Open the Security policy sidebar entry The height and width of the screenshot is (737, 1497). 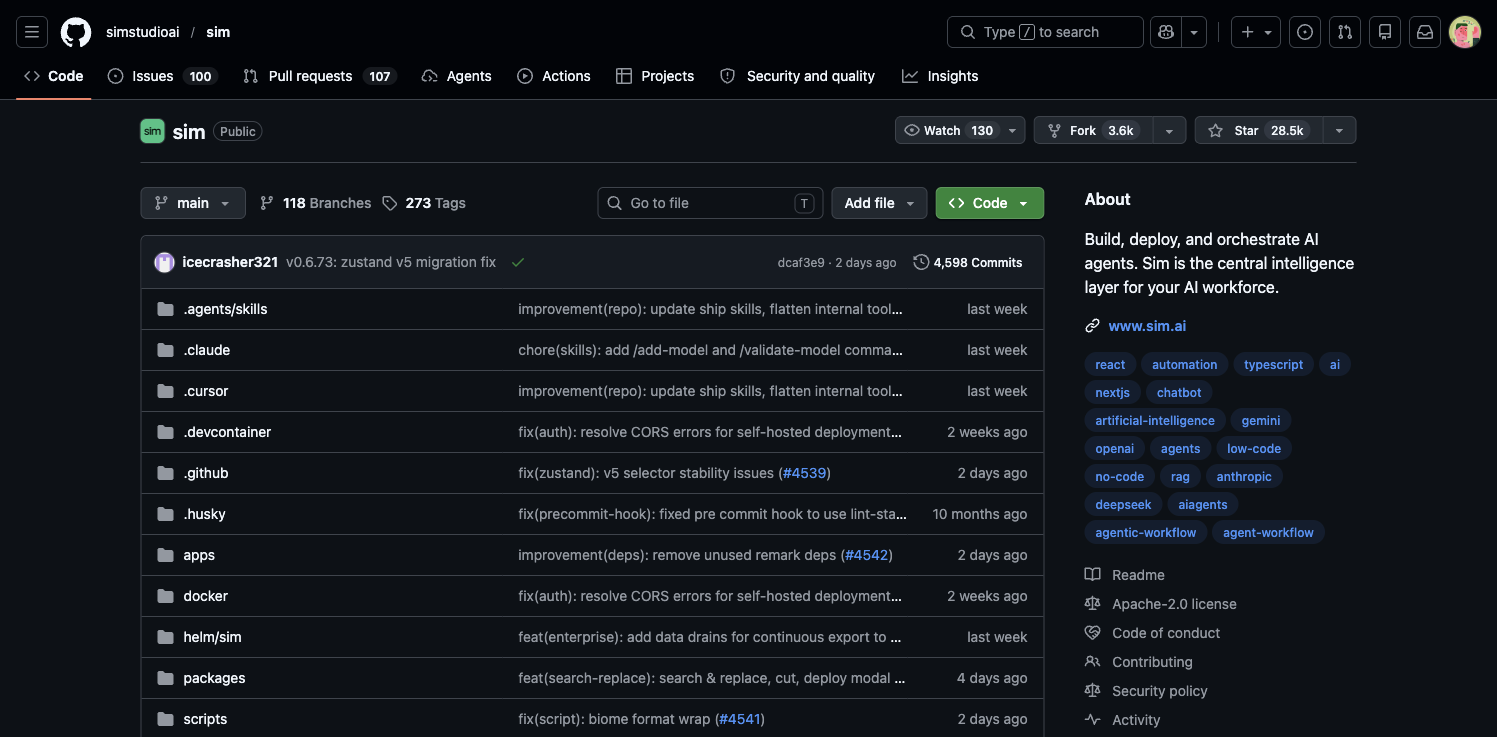(x=1159, y=691)
